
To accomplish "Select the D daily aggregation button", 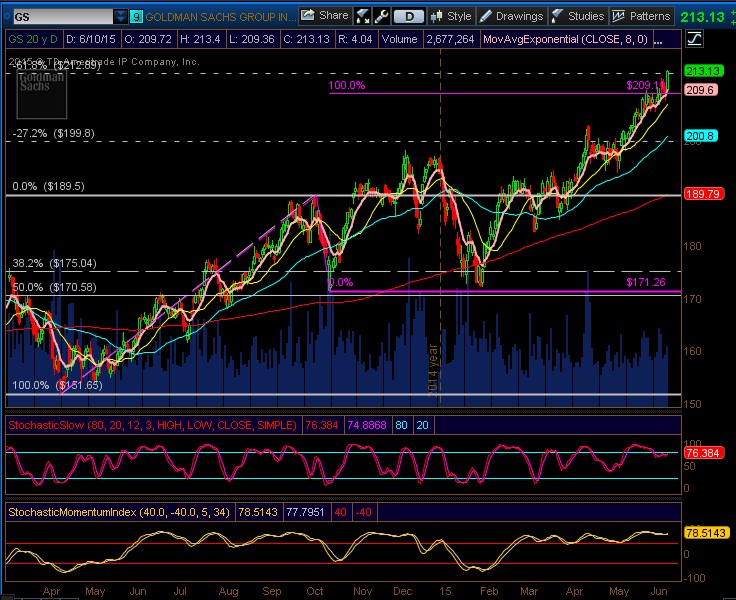I will click(409, 17).
